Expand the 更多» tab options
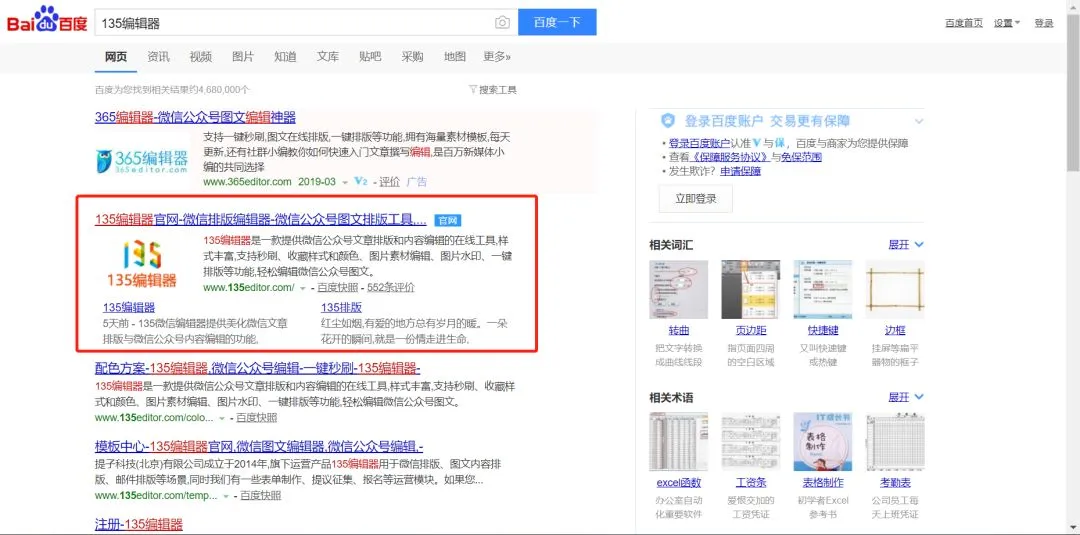Image resolution: width=1080 pixels, height=535 pixels. [497, 57]
